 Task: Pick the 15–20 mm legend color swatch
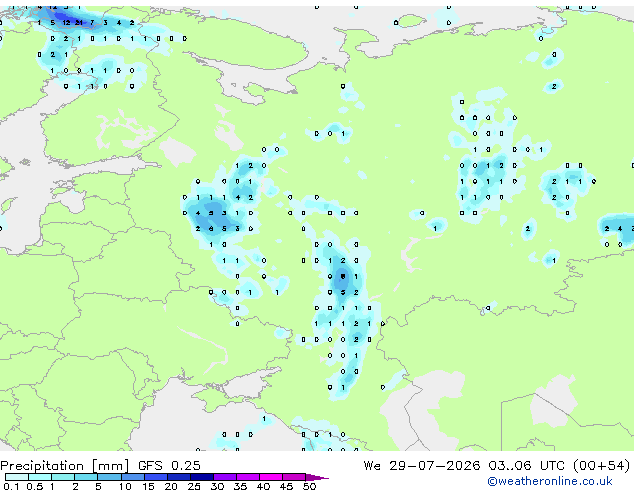pos(155,477)
